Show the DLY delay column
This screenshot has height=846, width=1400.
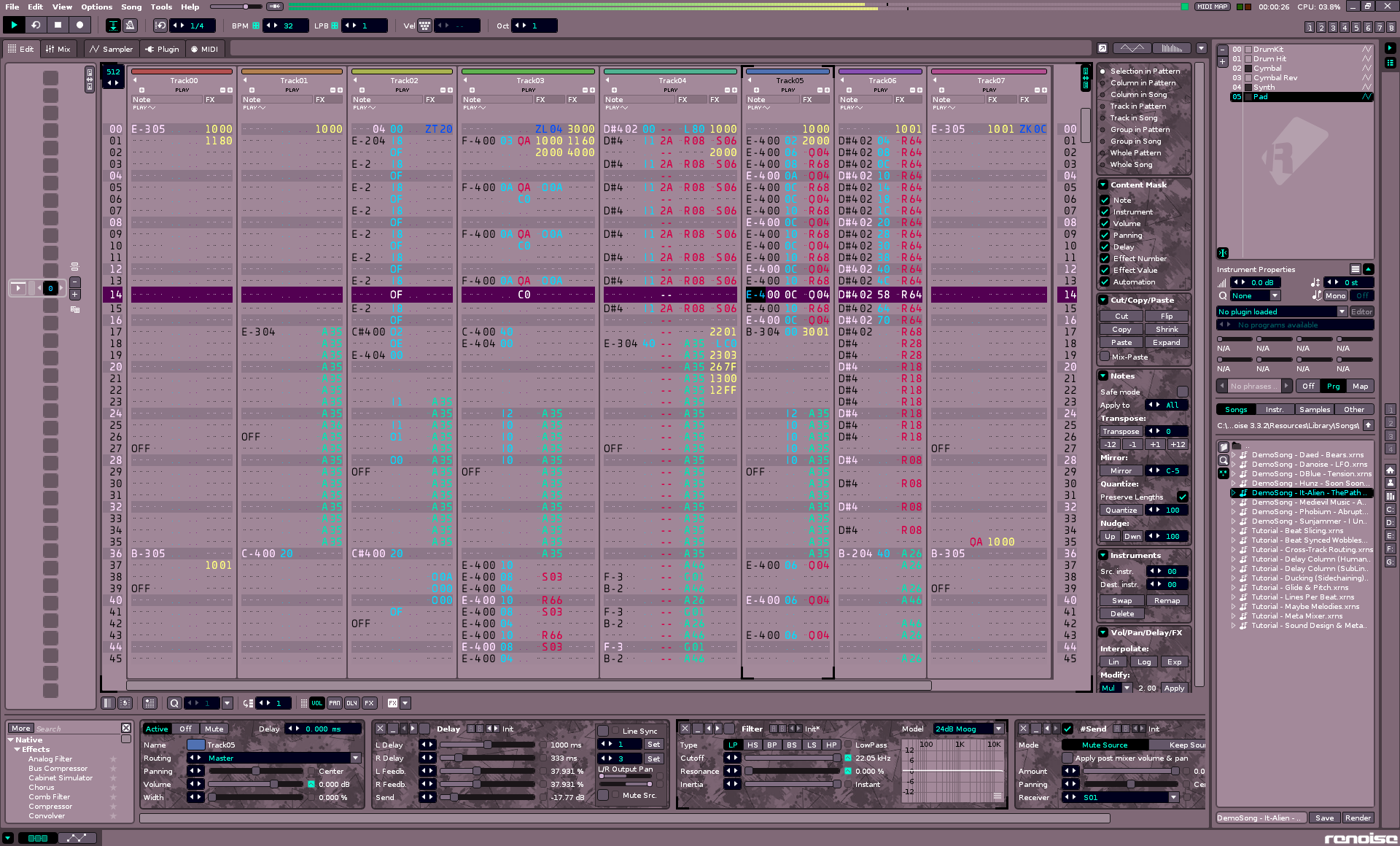pyautogui.click(x=351, y=703)
